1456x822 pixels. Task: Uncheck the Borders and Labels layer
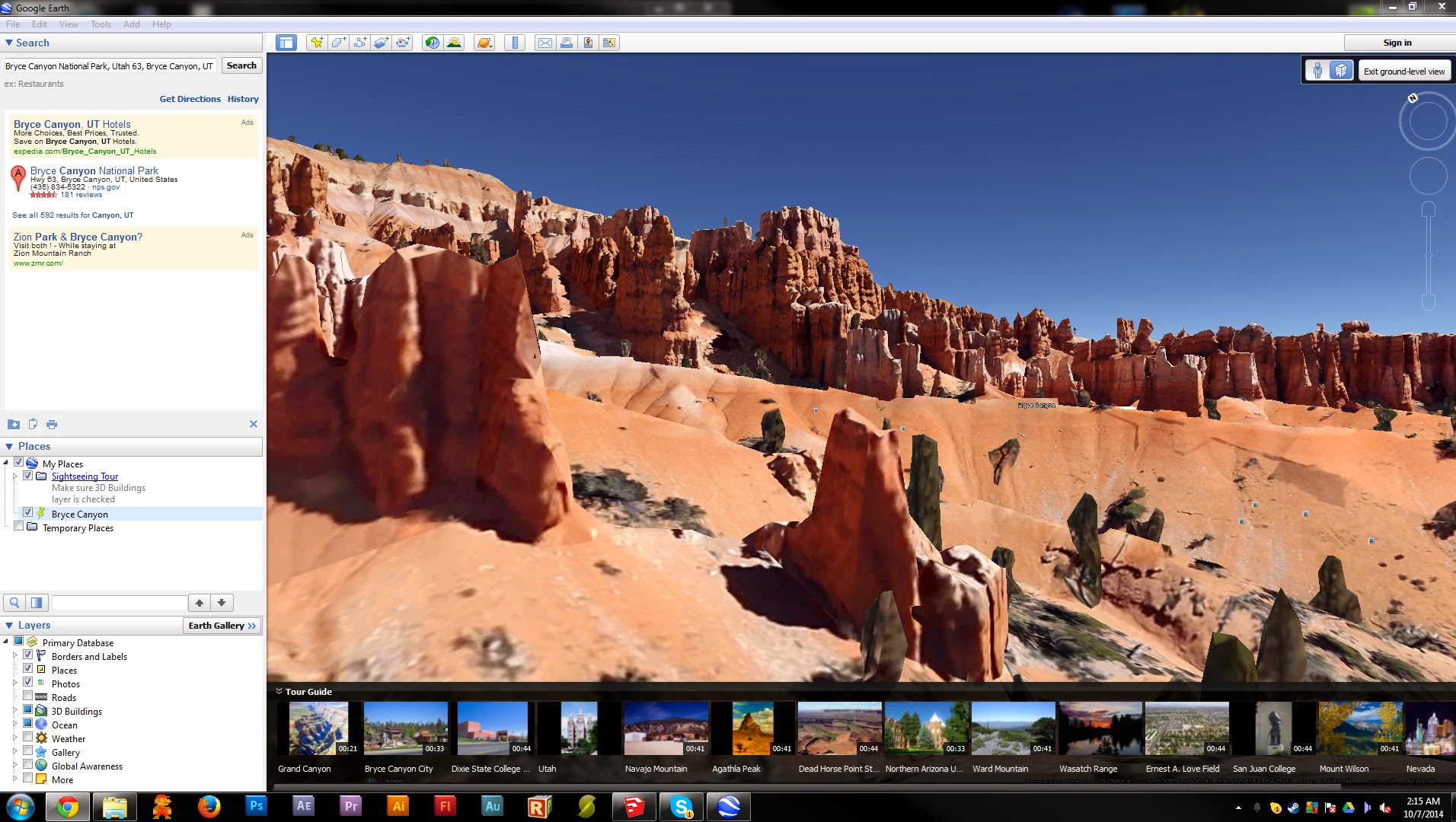pyautogui.click(x=28, y=655)
